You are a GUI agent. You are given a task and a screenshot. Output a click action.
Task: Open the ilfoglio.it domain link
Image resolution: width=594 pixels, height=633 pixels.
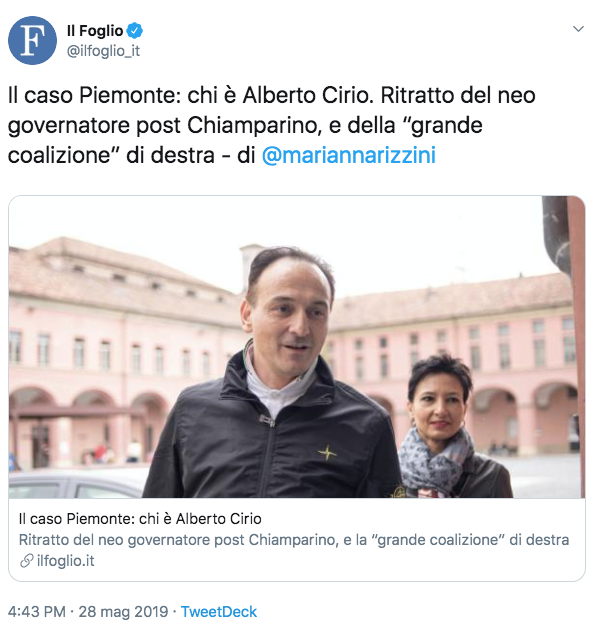[65, 561]
